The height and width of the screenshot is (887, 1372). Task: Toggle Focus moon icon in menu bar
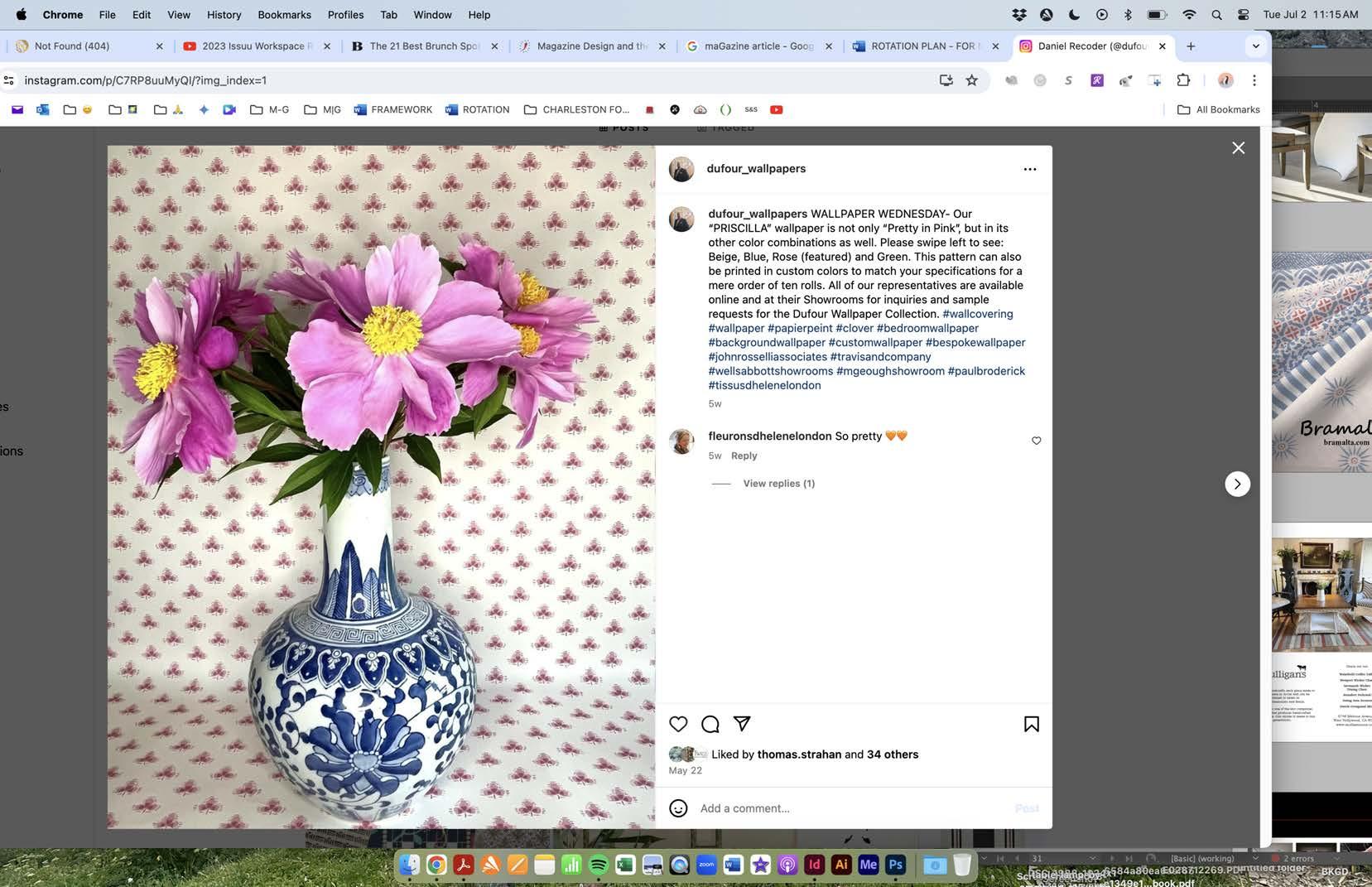pos(1074,15)
